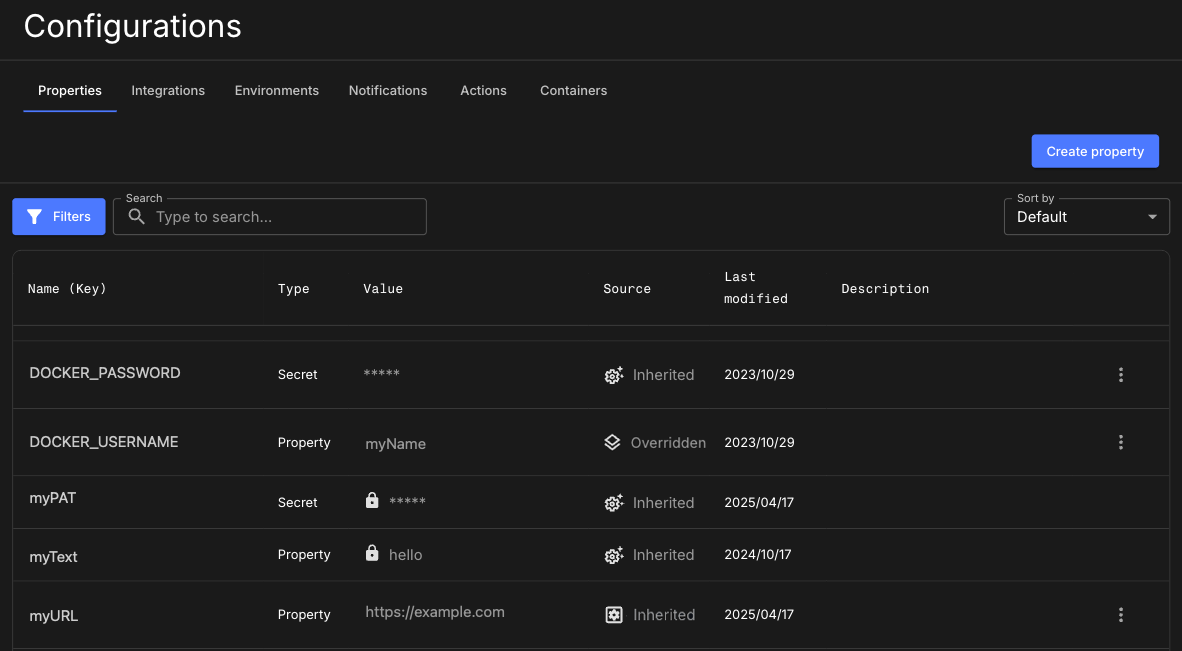Viewport: 1182px width, 651px height.
Task: Switch to the Containers tab
Action: (x=573, y=90)
